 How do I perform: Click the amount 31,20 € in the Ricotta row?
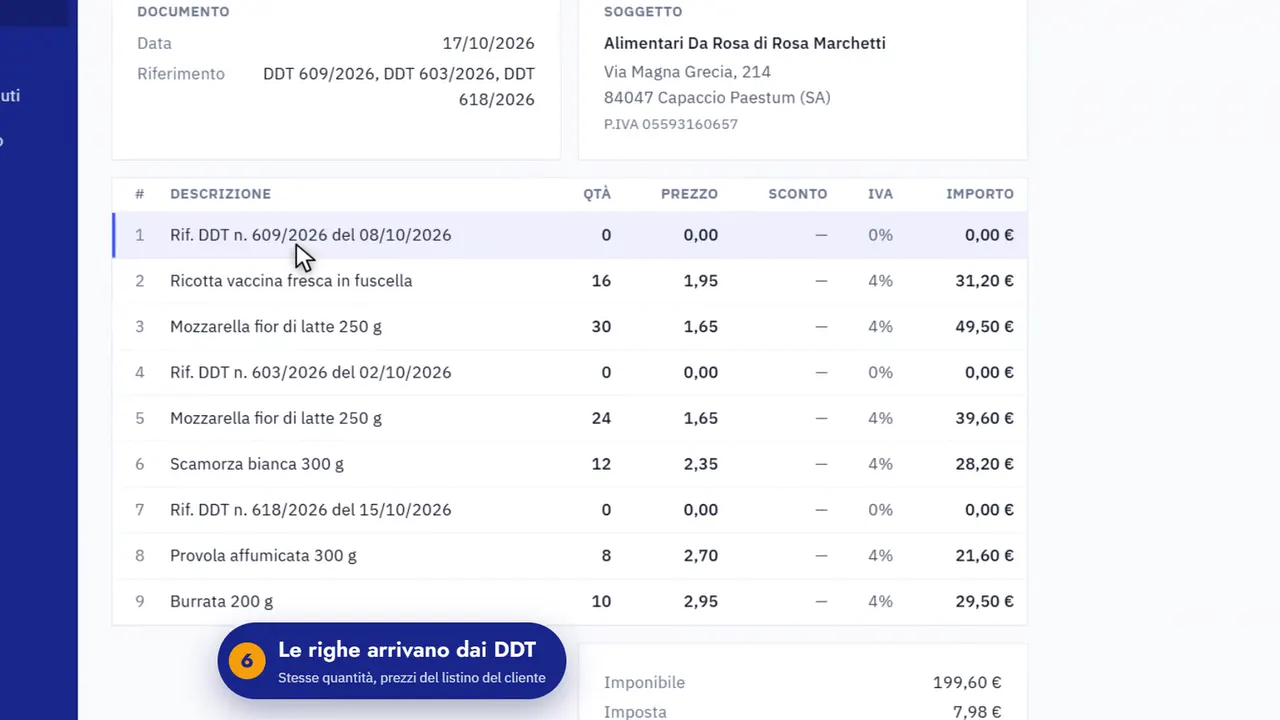[x=984, y=281]
